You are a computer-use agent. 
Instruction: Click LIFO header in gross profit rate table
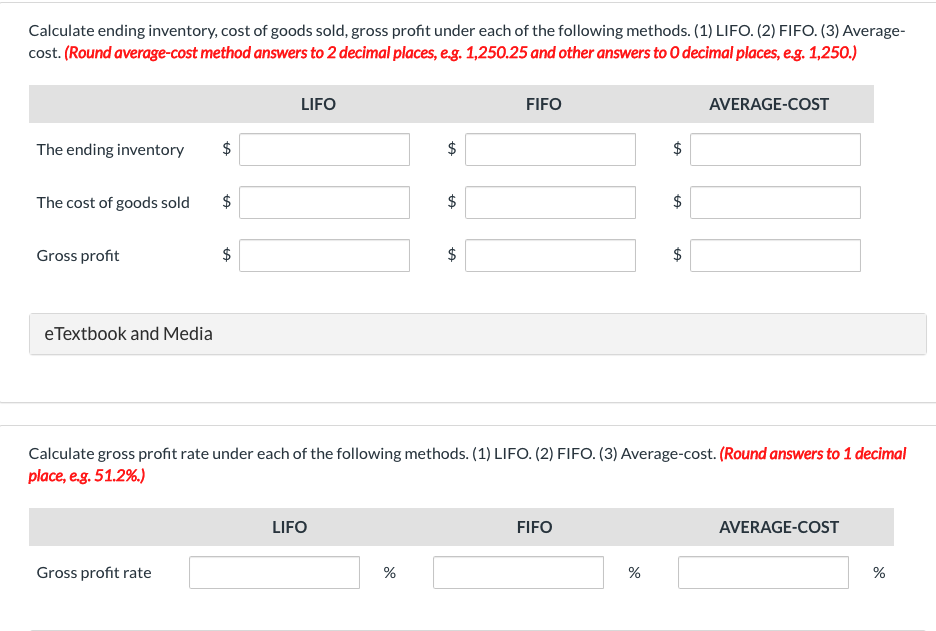click(290, 527)
